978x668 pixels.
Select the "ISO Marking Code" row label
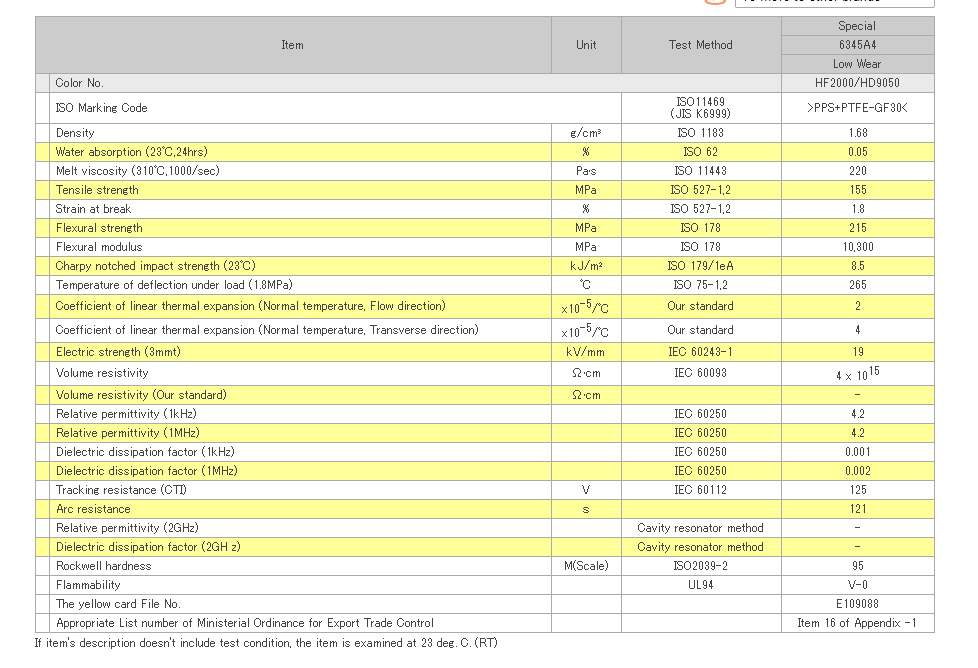pos(102,108)
